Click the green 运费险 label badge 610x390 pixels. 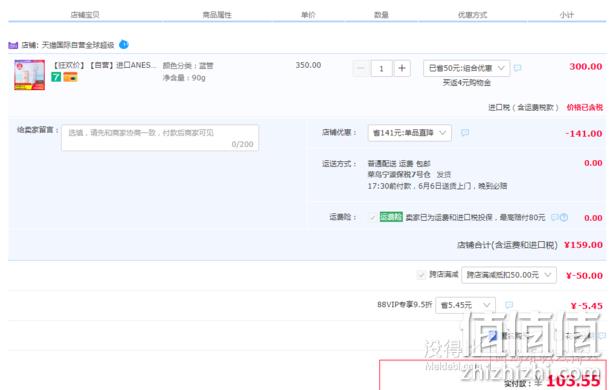click(x=391, y=217)
